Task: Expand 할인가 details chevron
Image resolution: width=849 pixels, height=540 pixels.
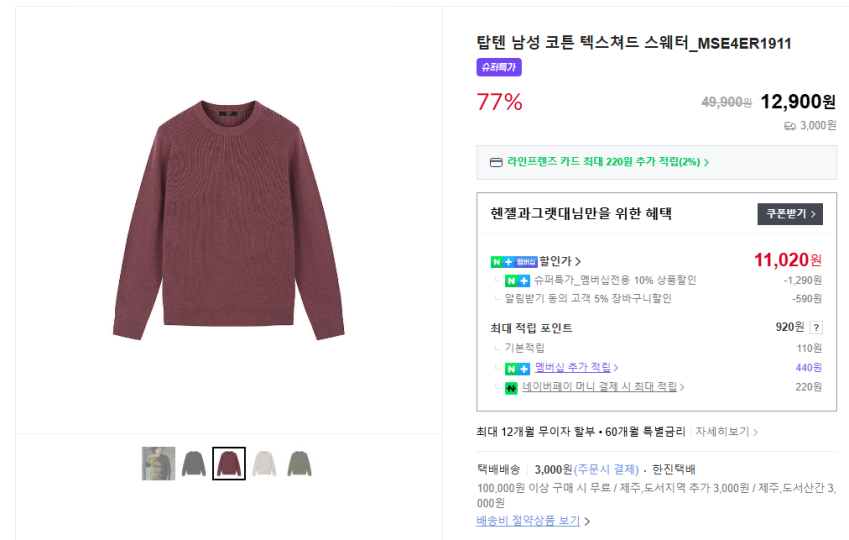Action: (578, 262)
